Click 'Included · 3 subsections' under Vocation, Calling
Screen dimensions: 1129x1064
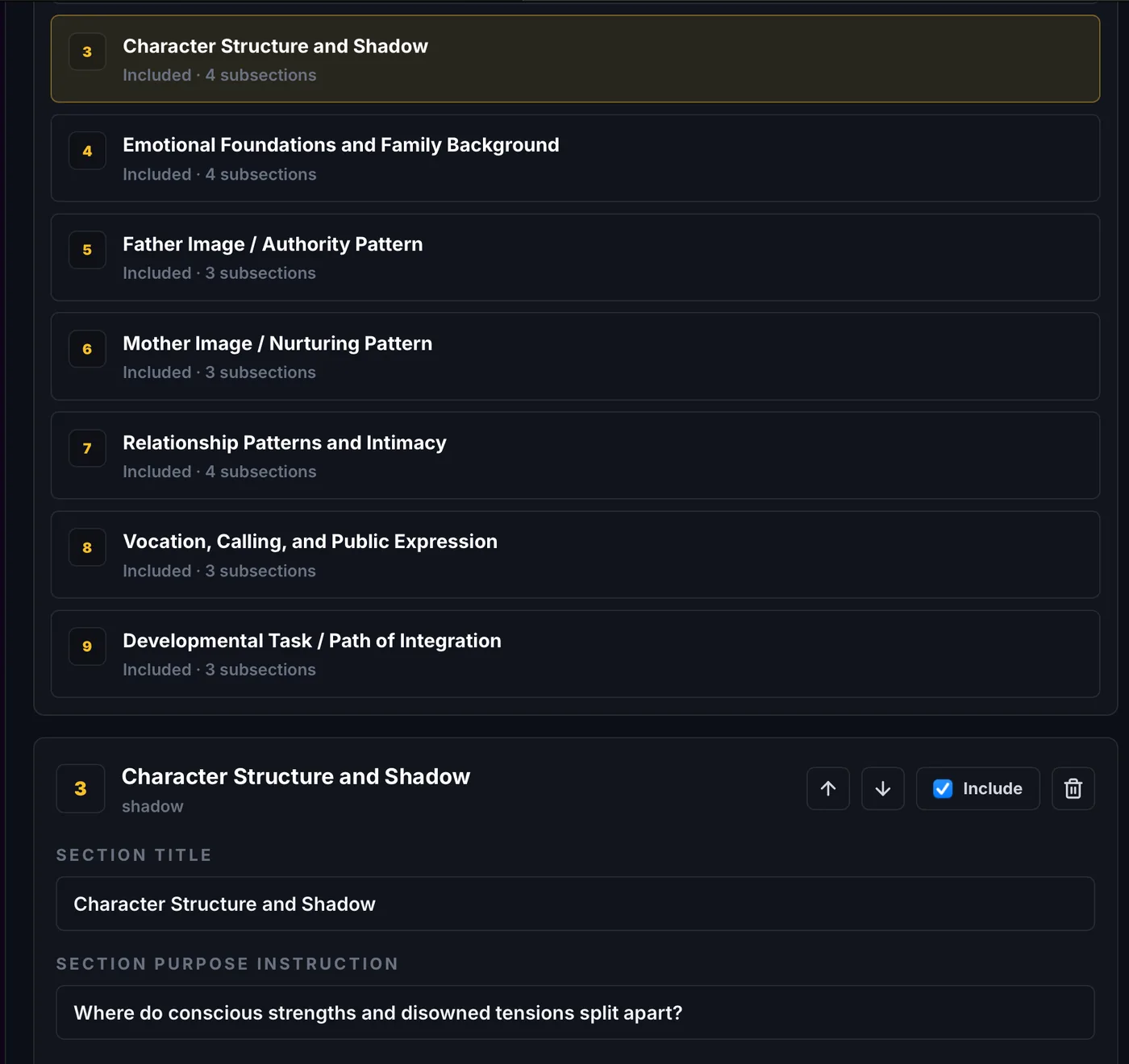tap(219, 571)
